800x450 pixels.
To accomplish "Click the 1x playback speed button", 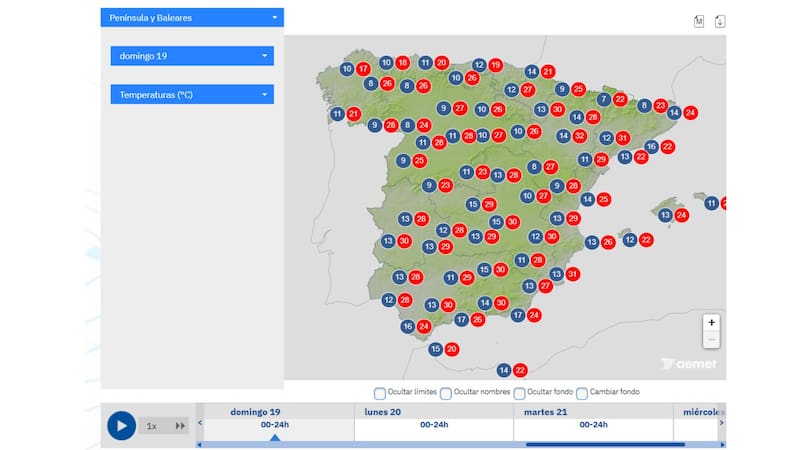I will tap(152, 426).
